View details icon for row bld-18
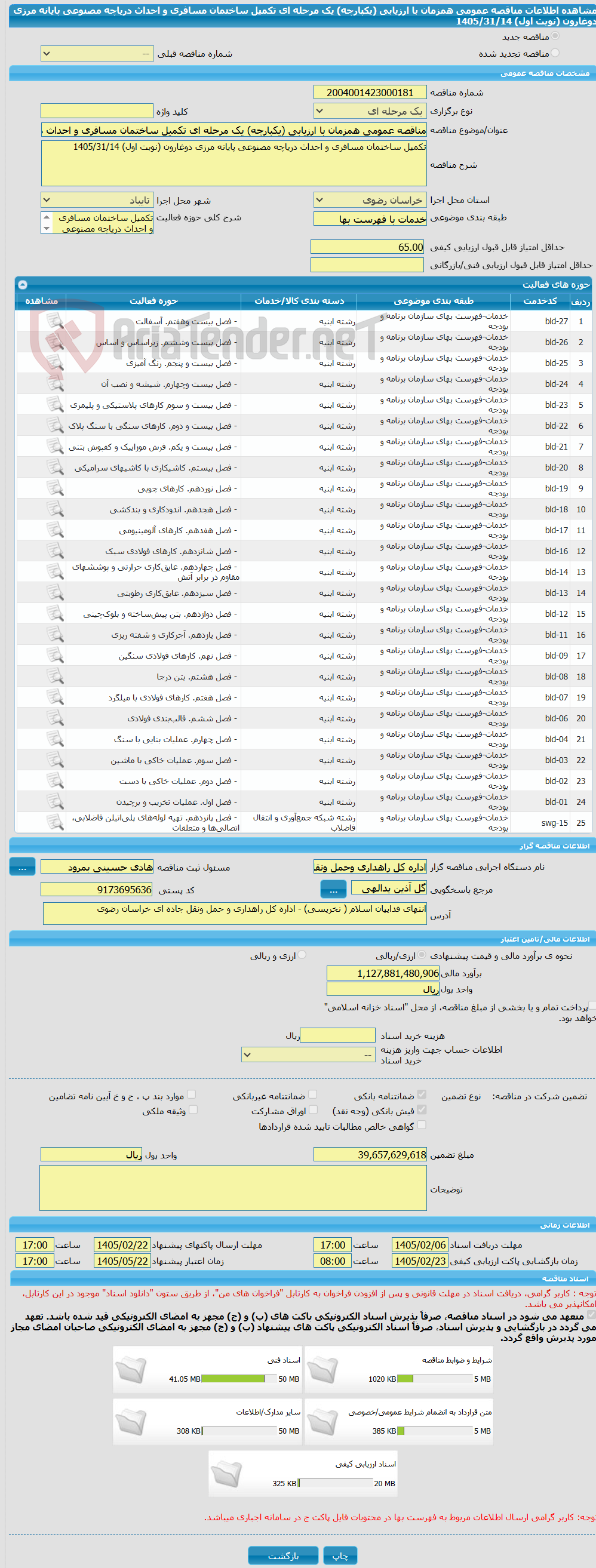 [56, 509]
